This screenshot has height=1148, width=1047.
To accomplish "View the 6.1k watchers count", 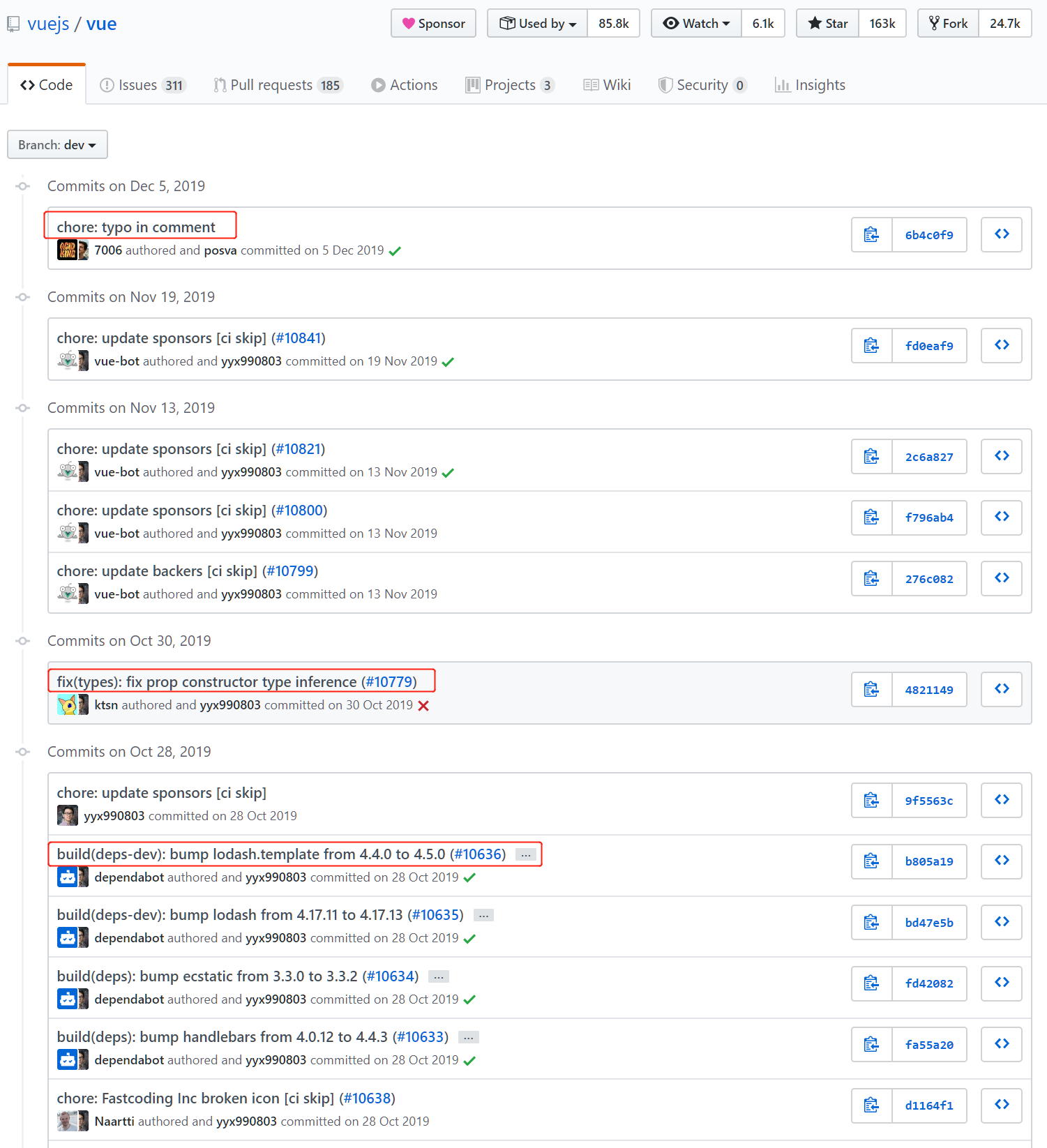I will pyautogui.click(x=763, y=24).
